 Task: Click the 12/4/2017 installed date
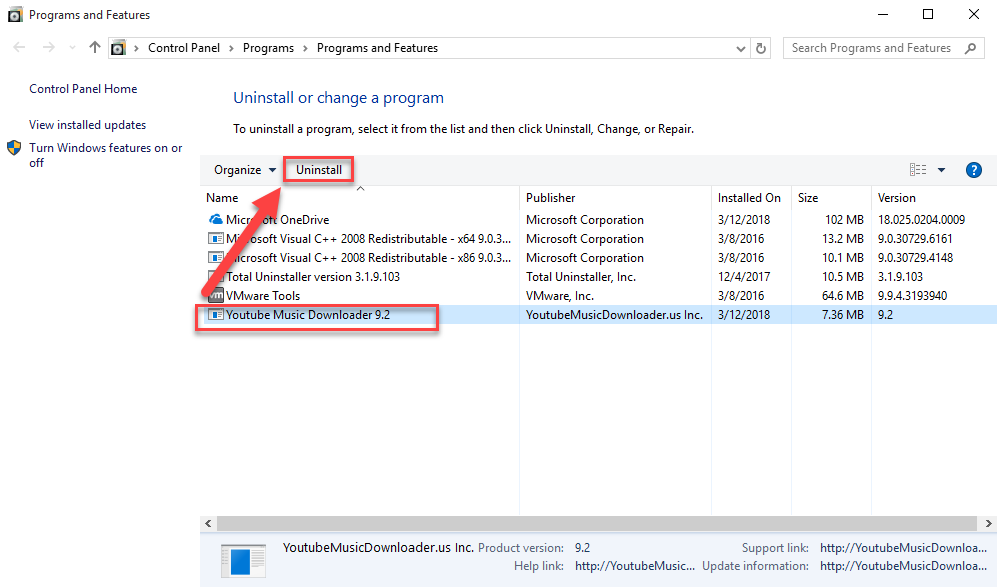click(744, 277)
